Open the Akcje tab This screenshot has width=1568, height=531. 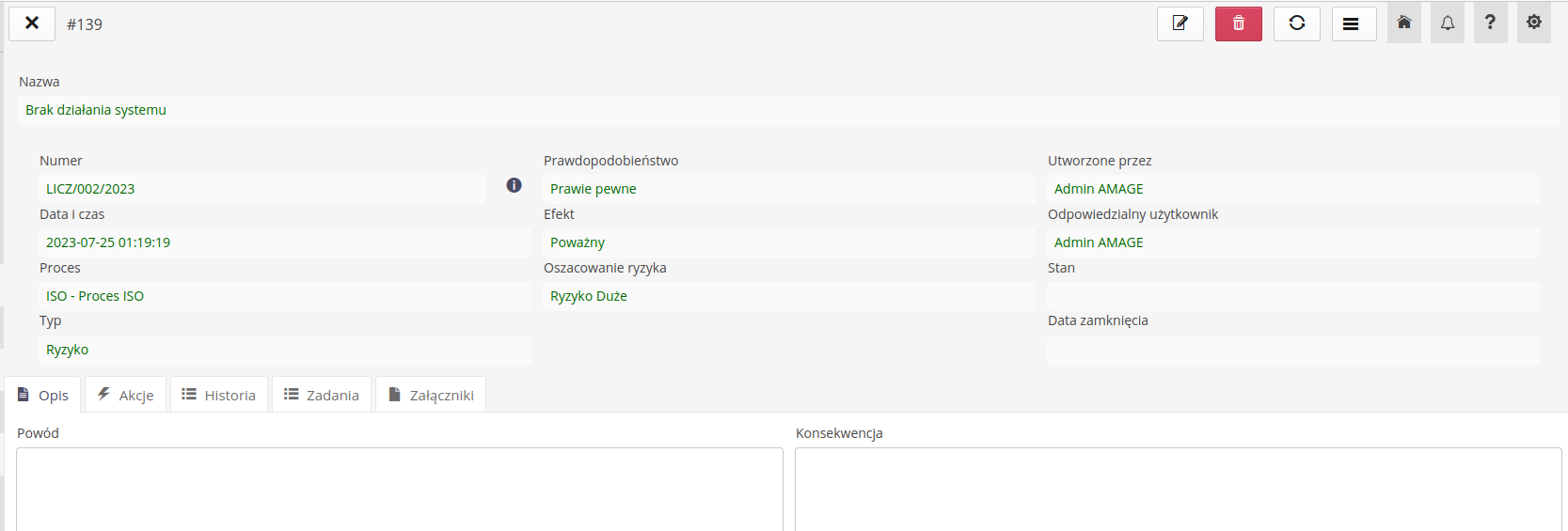(x=126, y=395)
